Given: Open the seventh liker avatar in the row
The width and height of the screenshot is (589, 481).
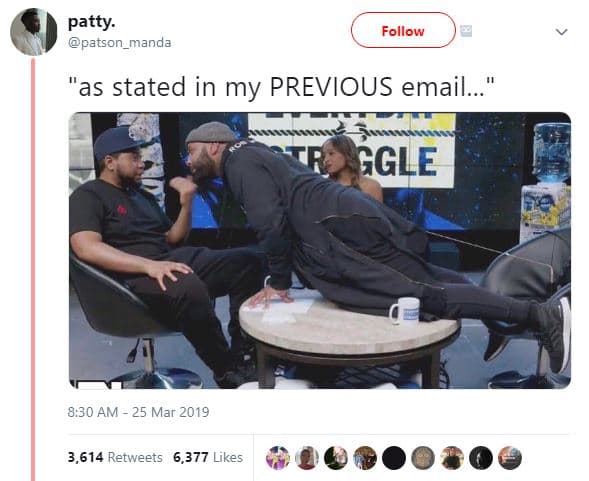Looking at the screenshot, I should coord(452,458).
